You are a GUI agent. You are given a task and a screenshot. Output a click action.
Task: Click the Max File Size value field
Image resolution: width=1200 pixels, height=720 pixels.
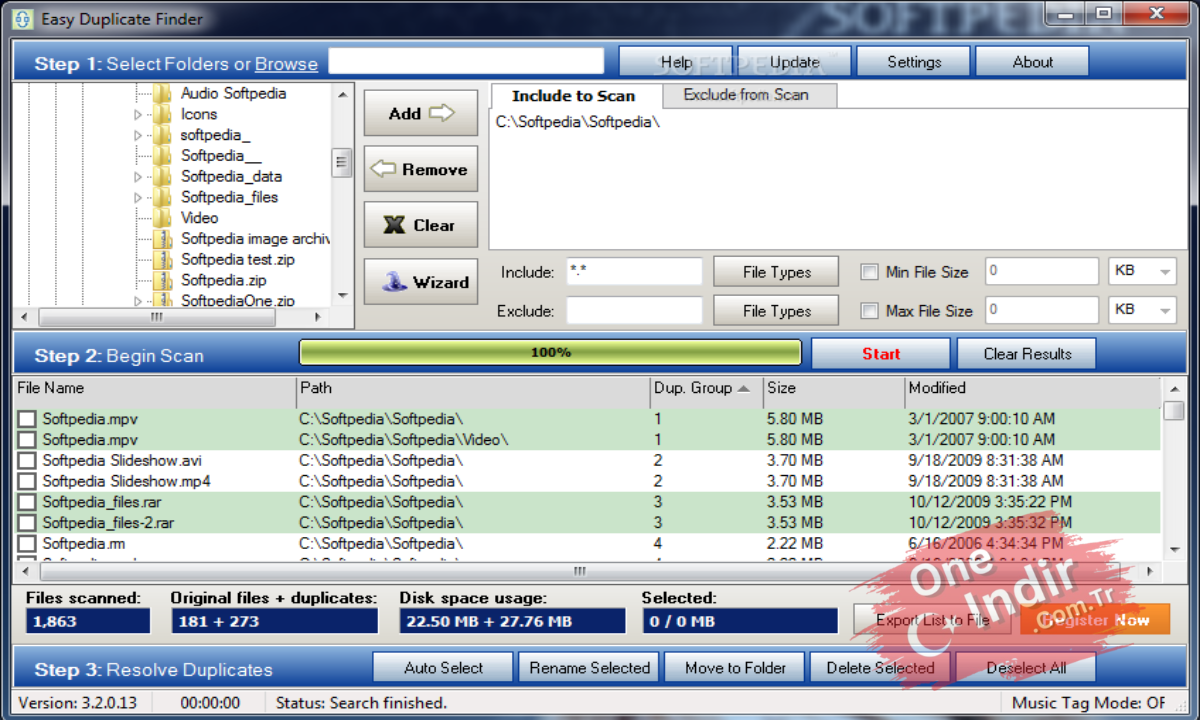[x=1042, y=310]
